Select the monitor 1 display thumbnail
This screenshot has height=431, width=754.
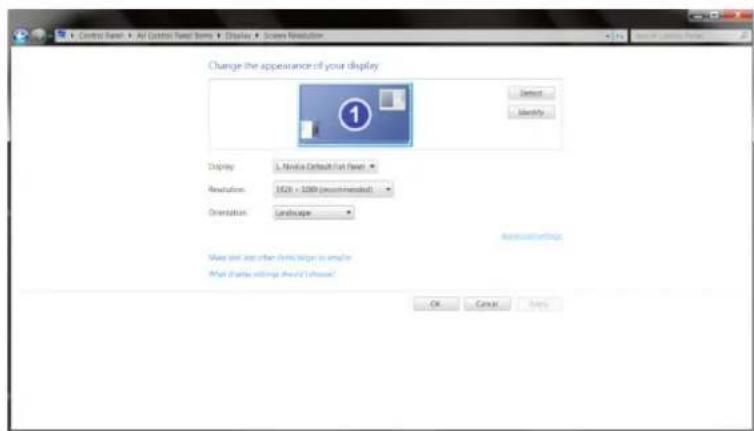pos(355,115)
